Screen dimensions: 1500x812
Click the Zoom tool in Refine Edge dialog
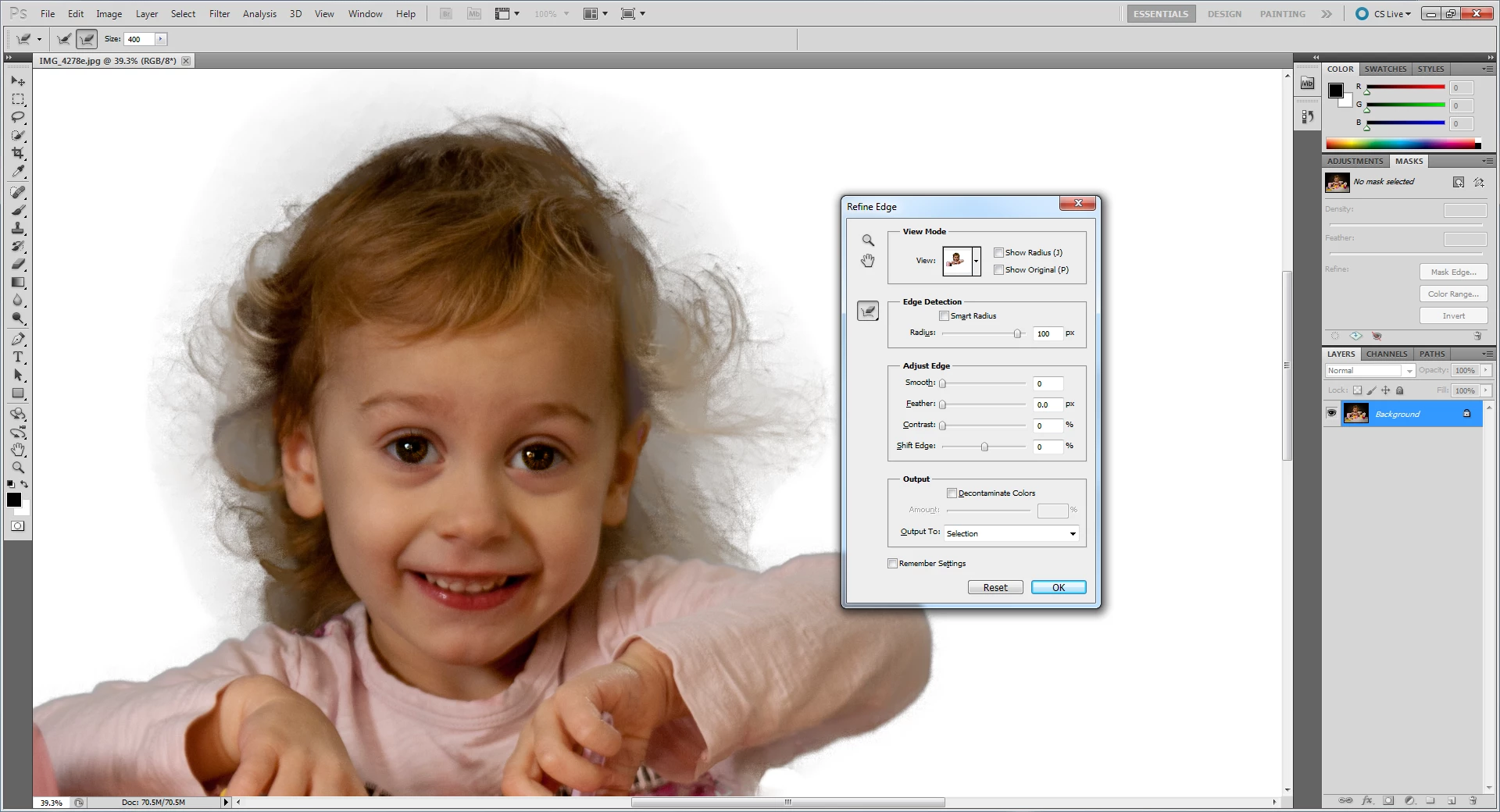(868, 240)
